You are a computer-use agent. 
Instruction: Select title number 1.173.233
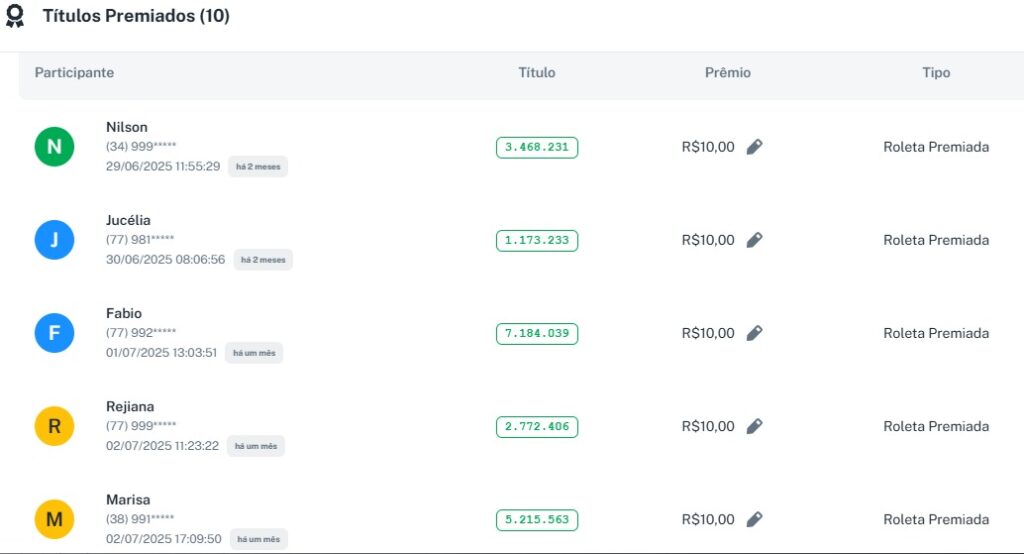click(x=537, y=240)
